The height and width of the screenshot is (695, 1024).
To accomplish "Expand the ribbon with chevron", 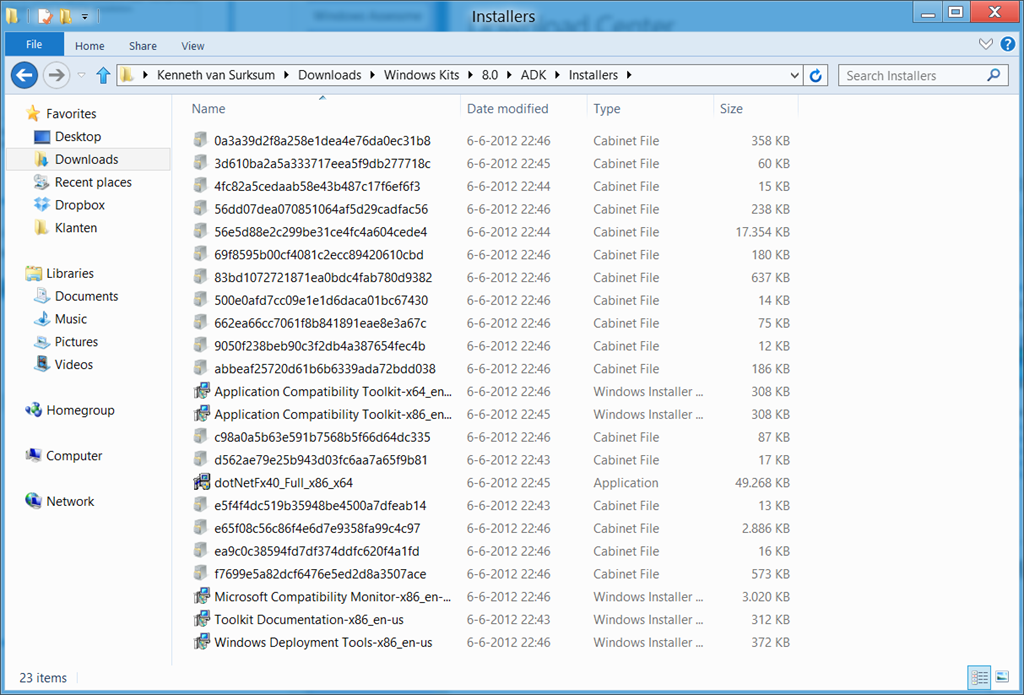I will click(985, 44).
